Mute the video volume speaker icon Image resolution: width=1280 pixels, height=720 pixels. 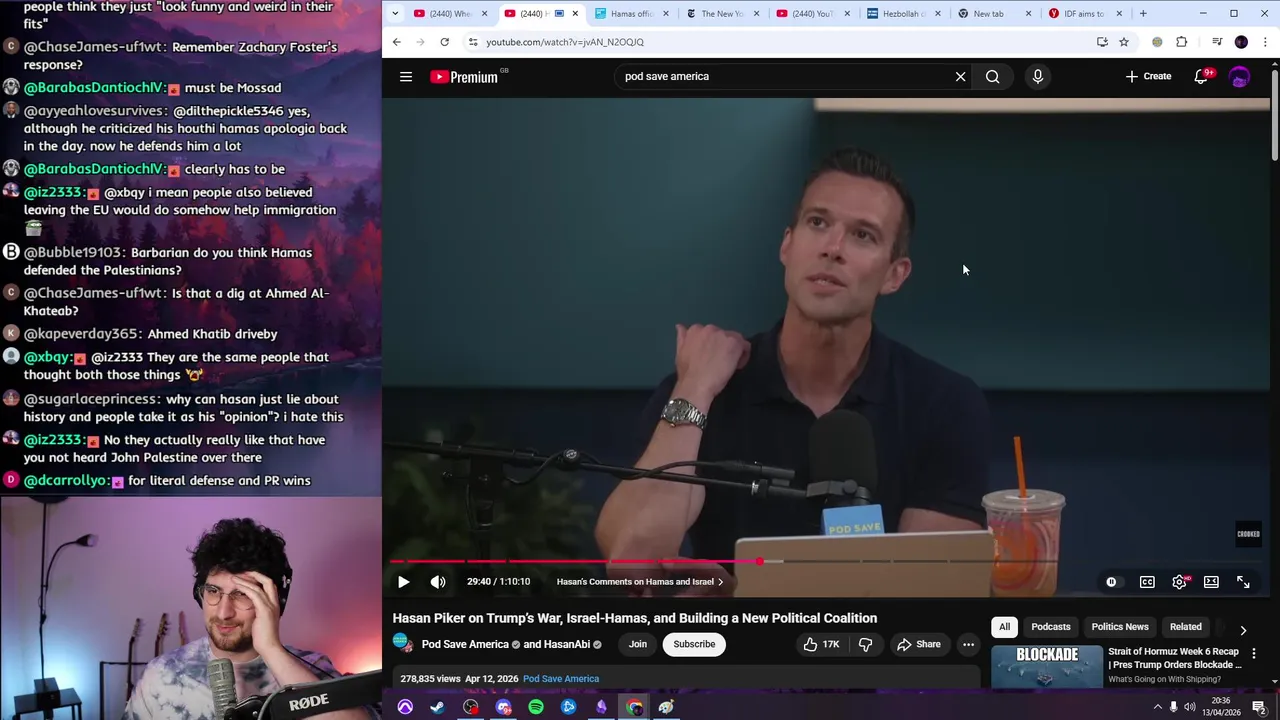(x=438, y=582)
